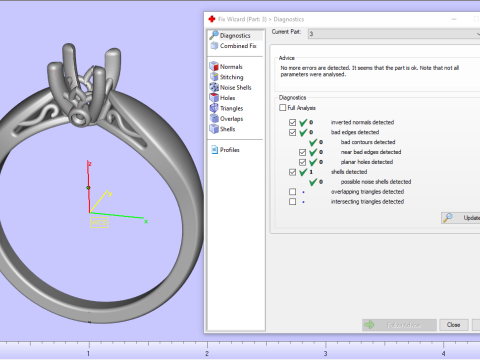This screenshot has height=360, width=480.
Task: Click the green check beside bad contours
Action: coord(313,142)
